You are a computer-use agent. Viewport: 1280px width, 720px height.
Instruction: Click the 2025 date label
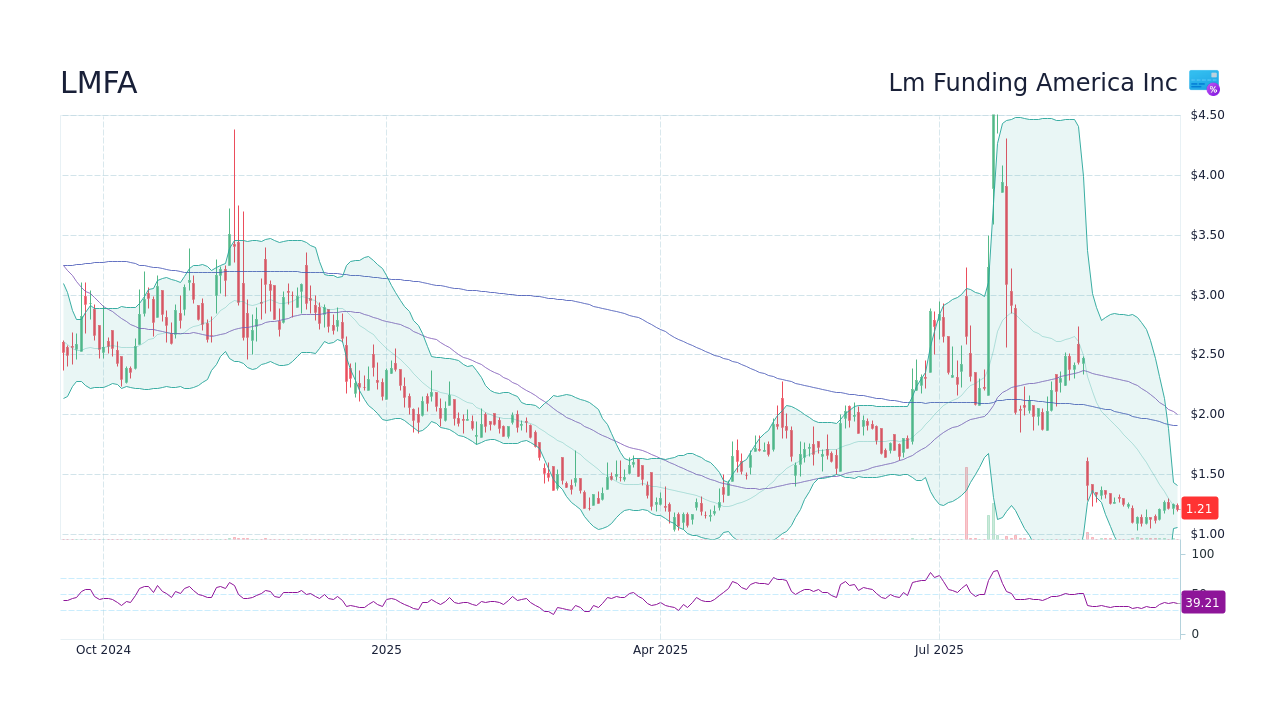click(x=386, y=649)
